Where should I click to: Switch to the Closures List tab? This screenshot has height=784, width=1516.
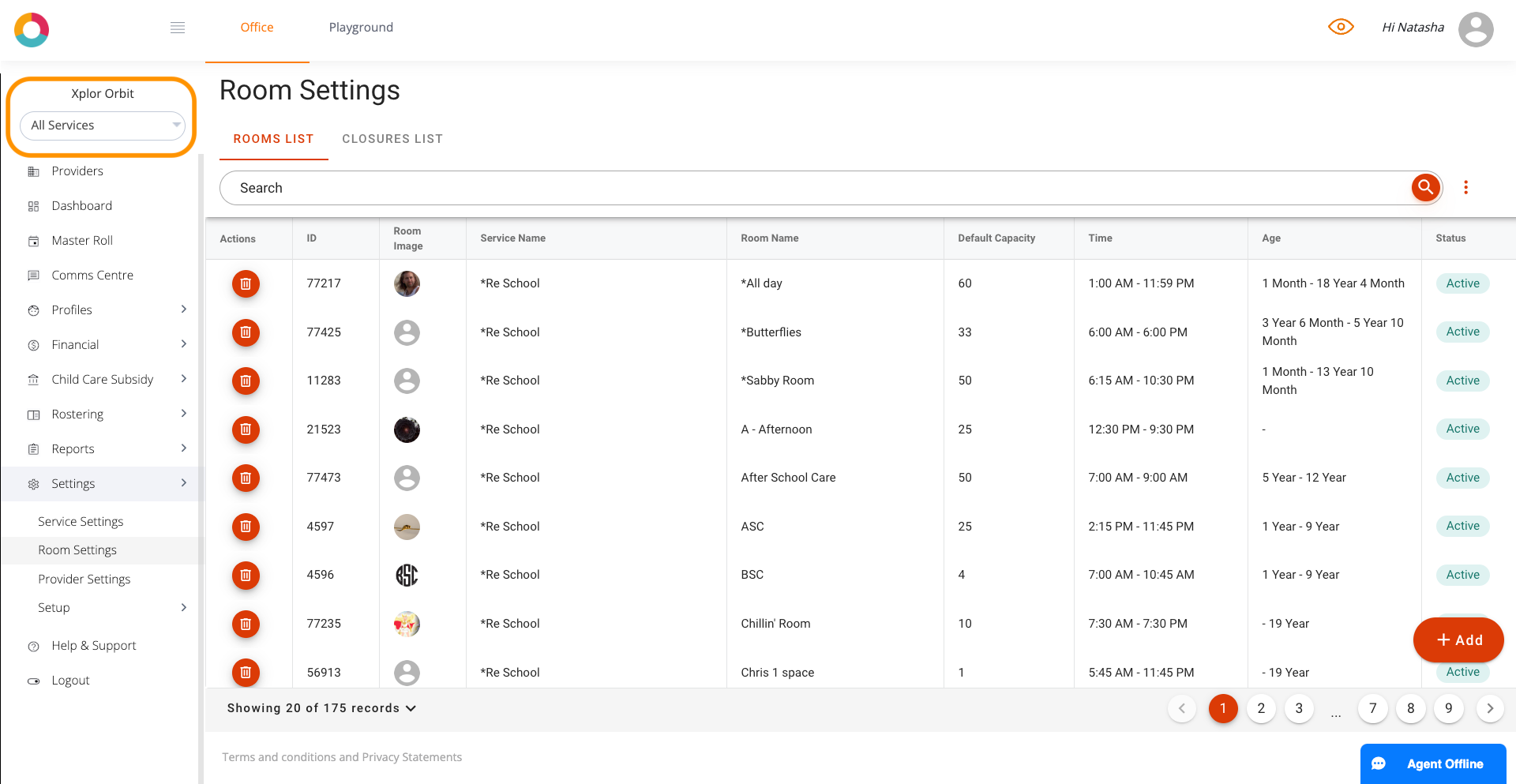[392, 139]
